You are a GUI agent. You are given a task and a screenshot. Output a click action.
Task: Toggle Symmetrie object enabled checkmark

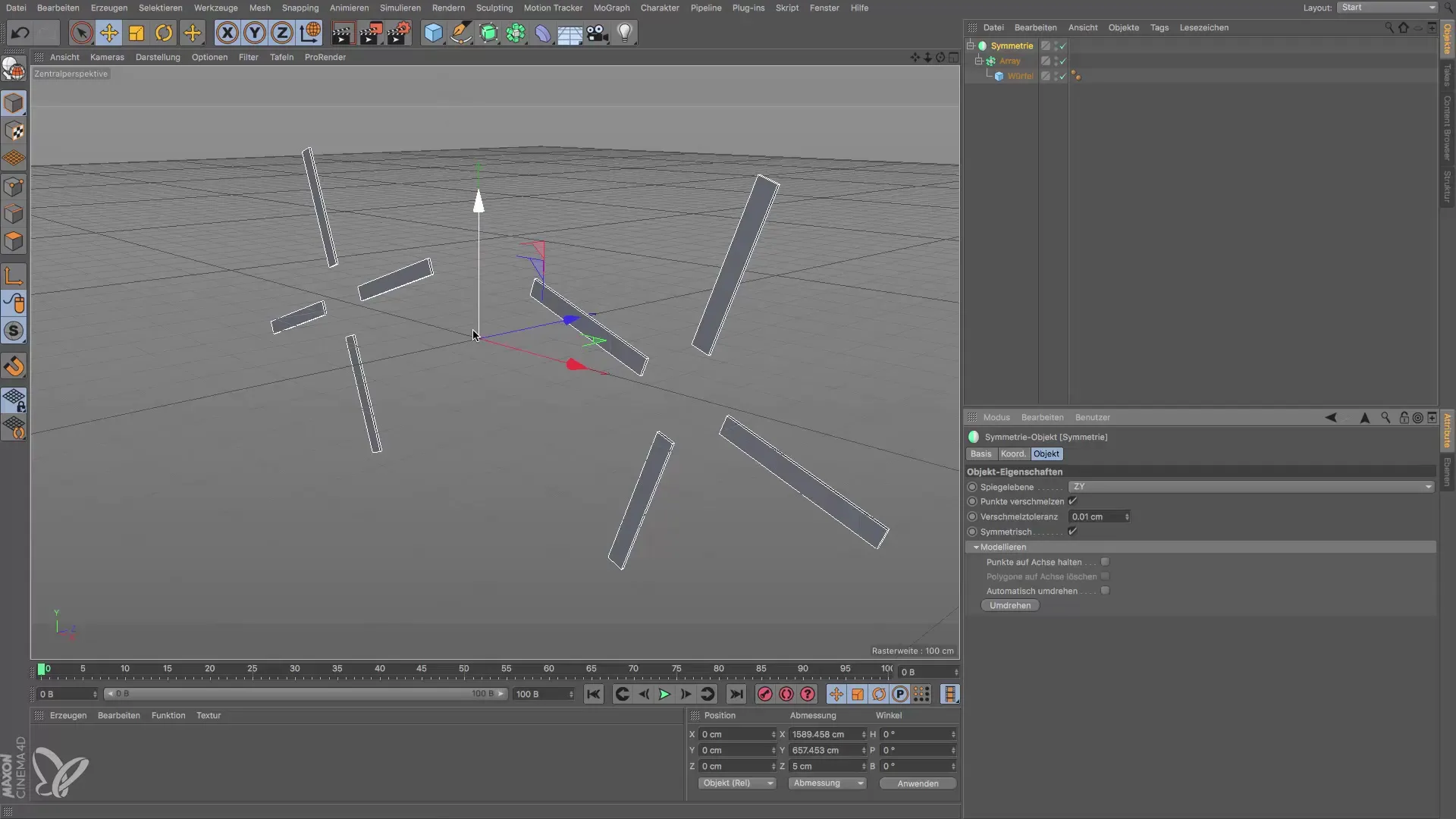click(1062, 46)
